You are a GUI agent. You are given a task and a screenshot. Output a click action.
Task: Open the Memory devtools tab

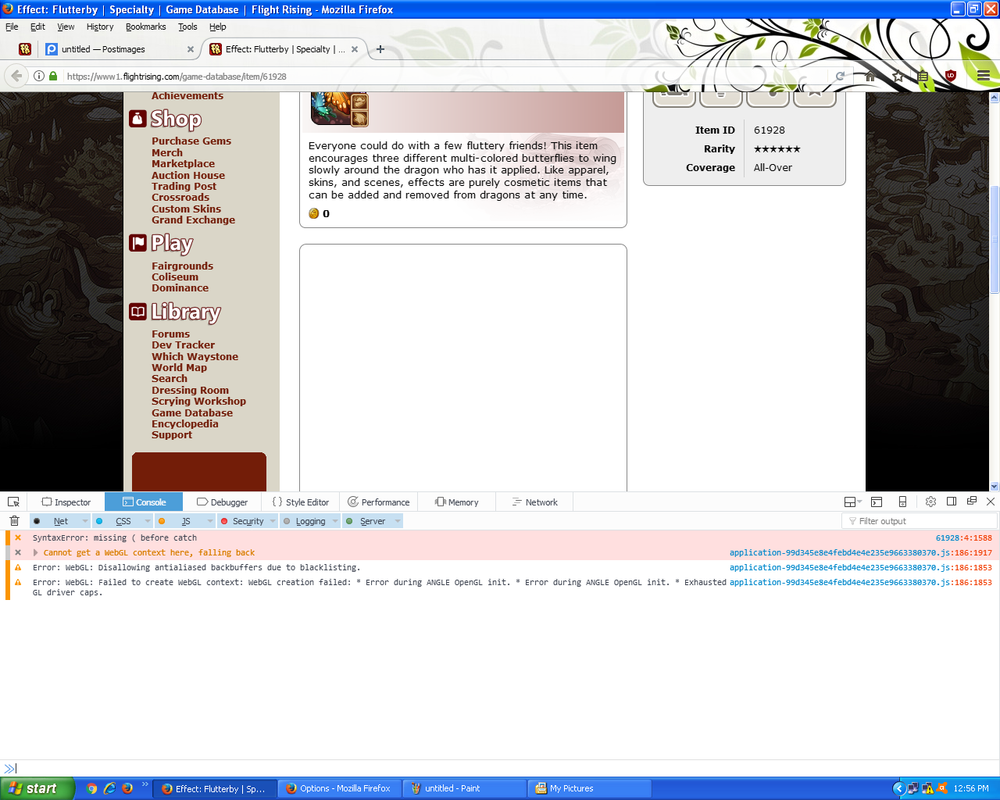click(x=456, y=502)
